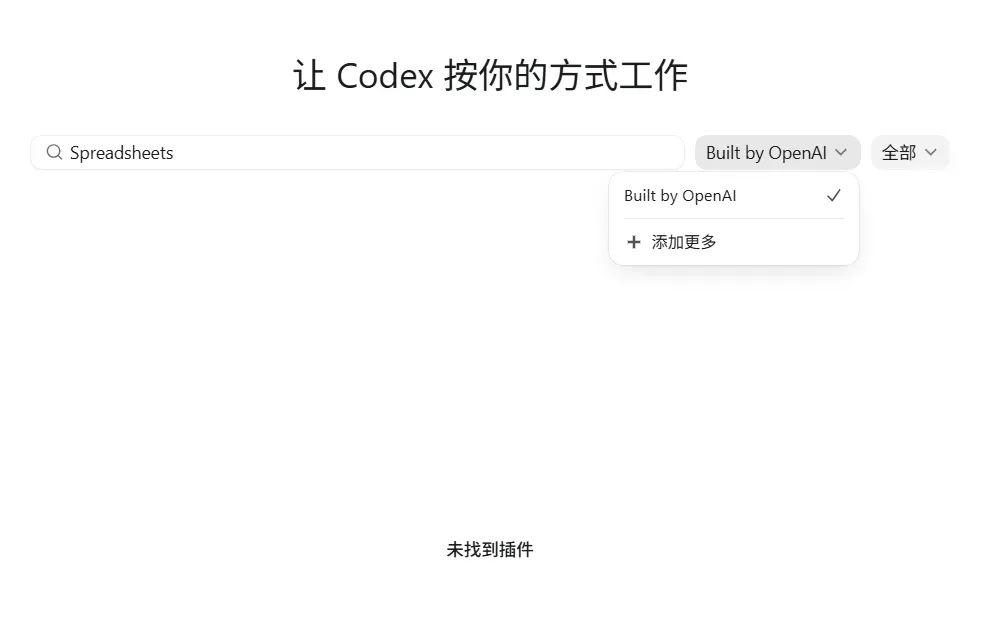Click the search magnifier icon
Image resolution: width=1008 pixels, height=630 pixels.
pyautogui.click(x=55, y=152)
